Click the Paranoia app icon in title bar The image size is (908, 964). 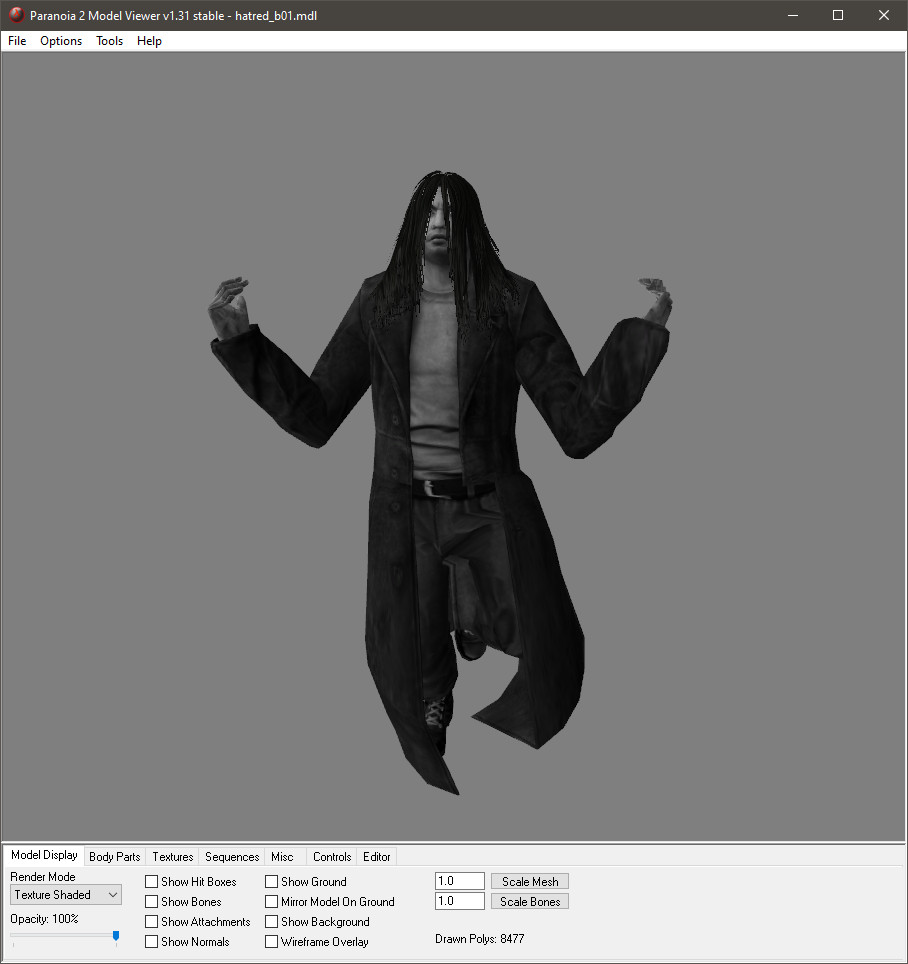tap(16, 15)
